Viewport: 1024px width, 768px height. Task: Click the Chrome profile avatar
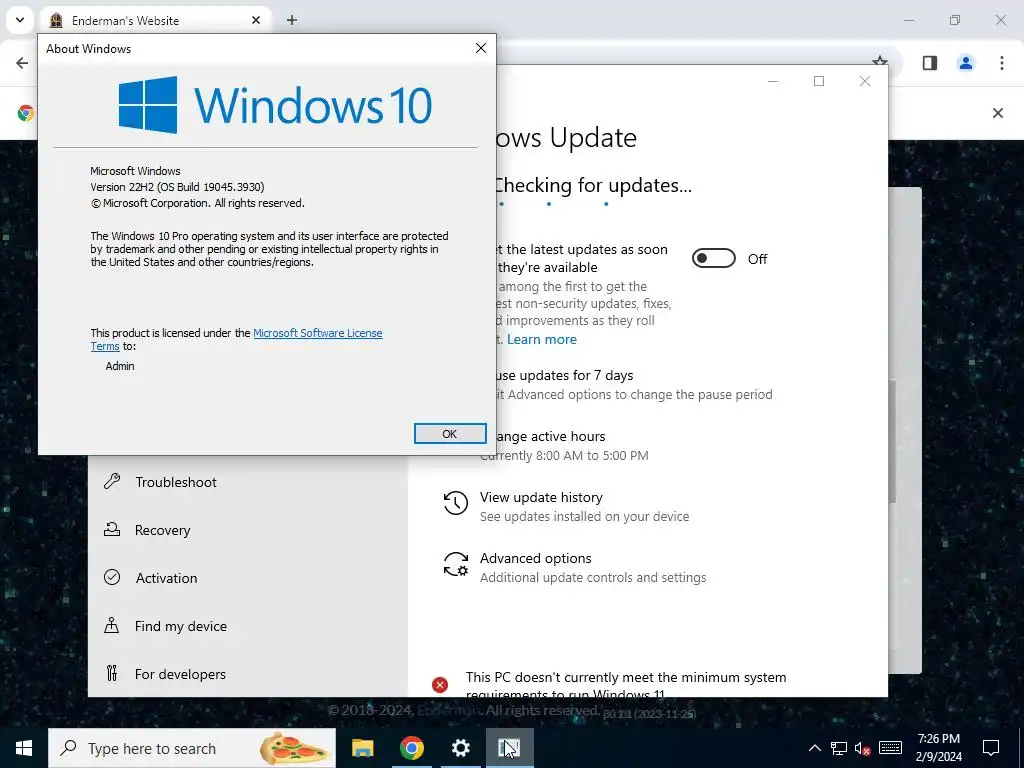[x=966, y=63]
